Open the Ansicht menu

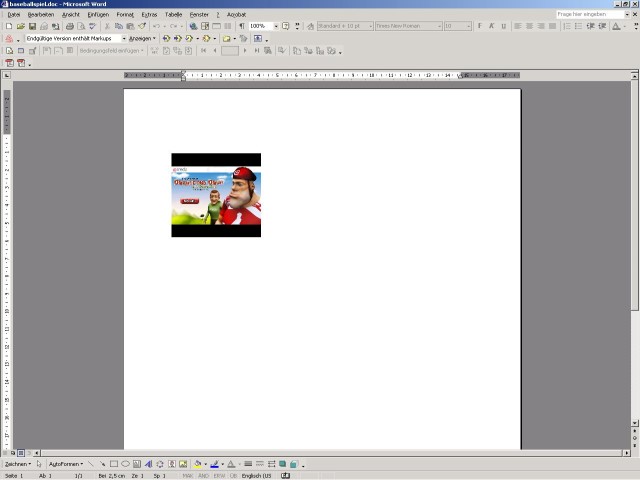tap(71, 15)
